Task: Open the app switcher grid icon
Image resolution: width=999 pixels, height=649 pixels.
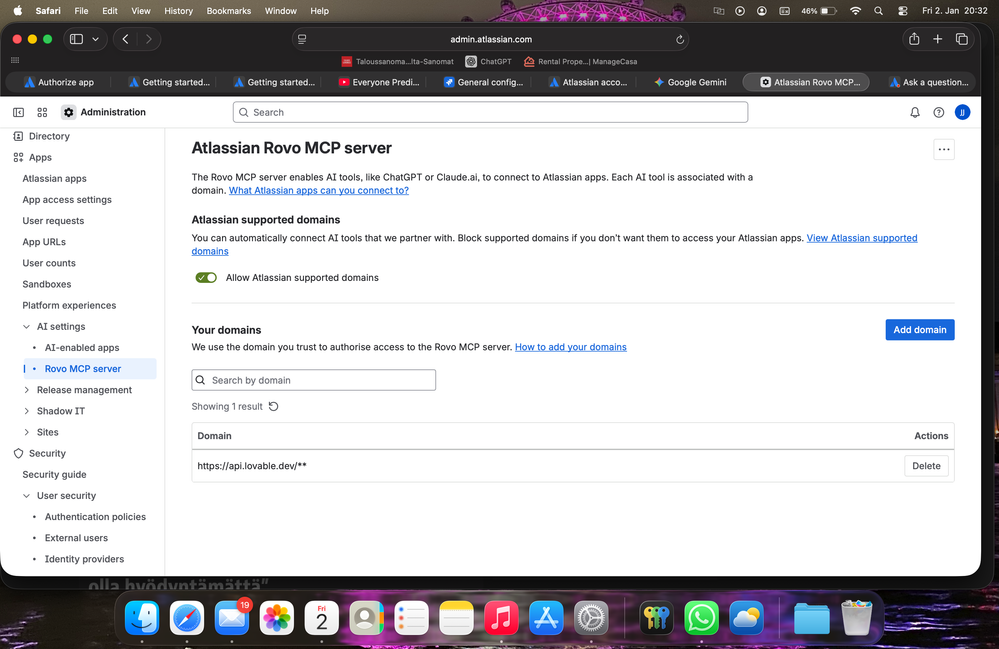Action: [42, 112]
